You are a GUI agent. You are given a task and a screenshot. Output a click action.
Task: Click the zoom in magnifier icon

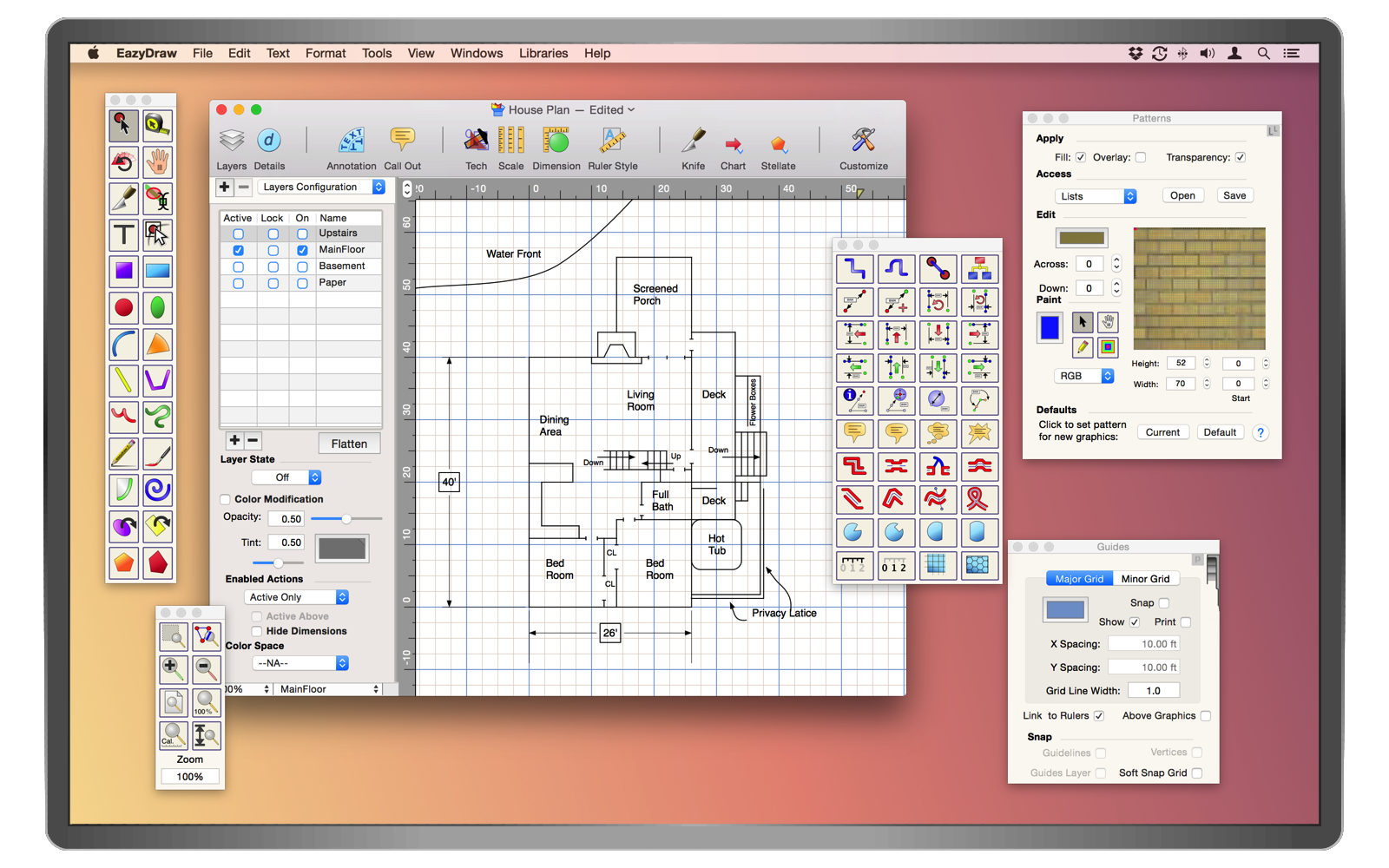[173, 668]
